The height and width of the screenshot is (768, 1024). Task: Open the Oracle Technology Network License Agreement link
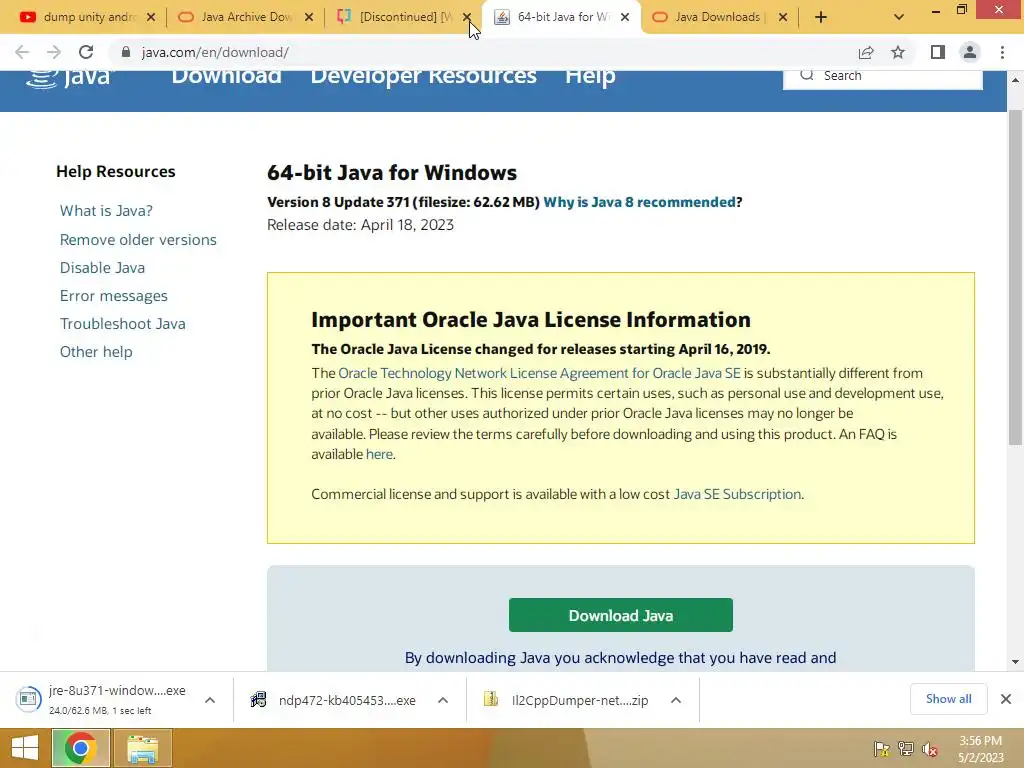(x=539, y=373)
